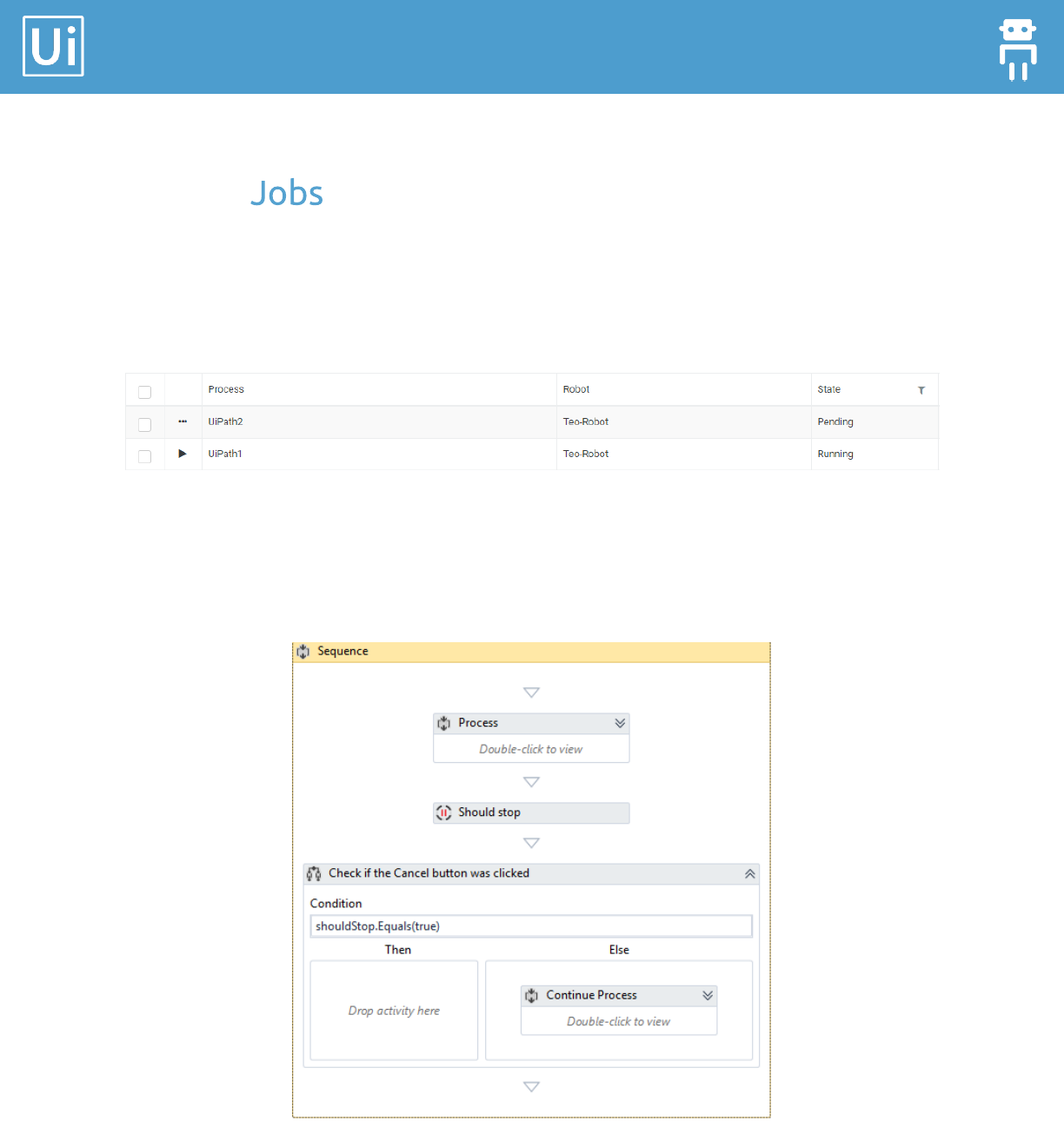Click the Jobs page heading
This screenshot has width=1064, height=1121.
coord(287,193)
